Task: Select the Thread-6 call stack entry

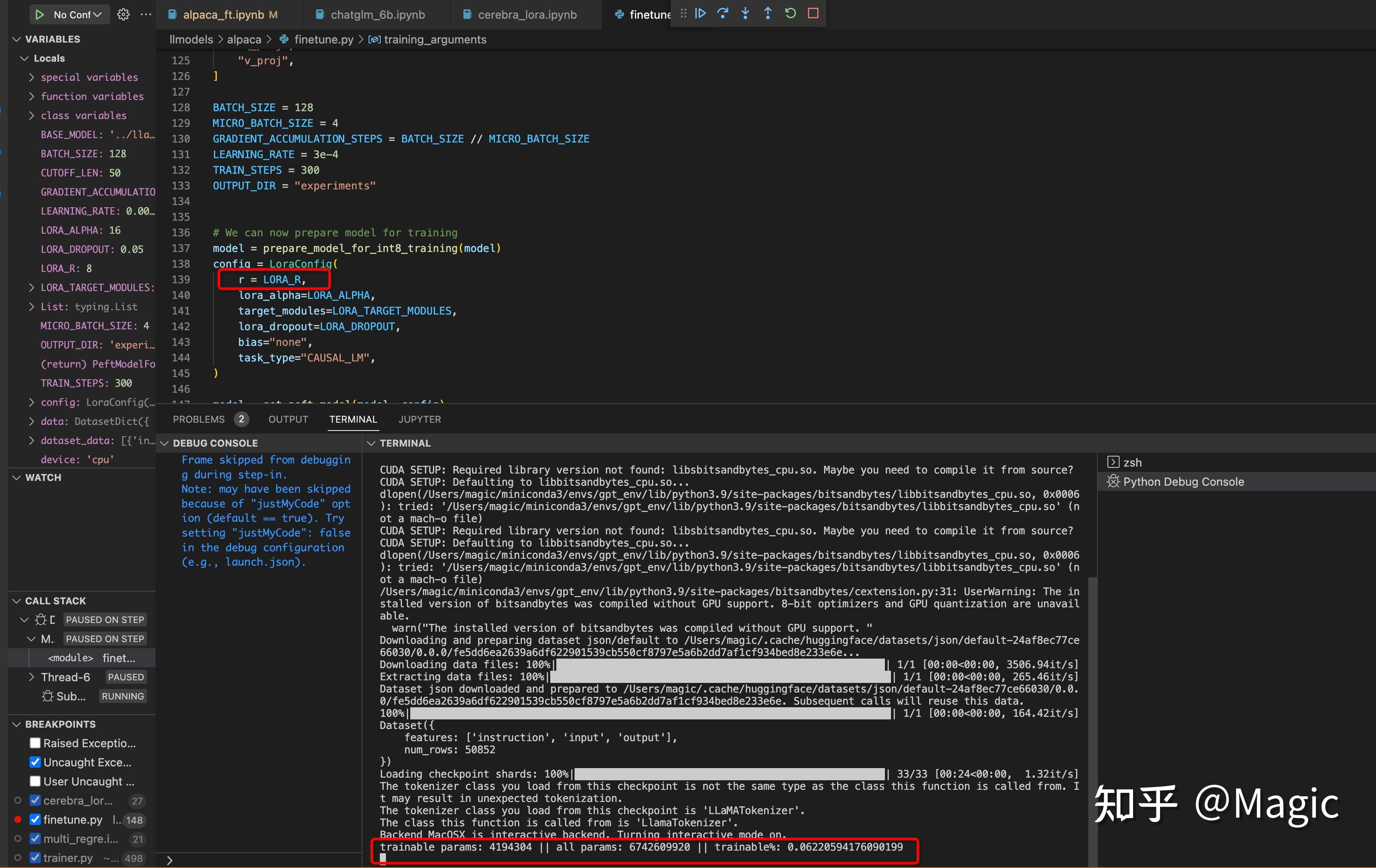Action: click(x=66, y=677)
